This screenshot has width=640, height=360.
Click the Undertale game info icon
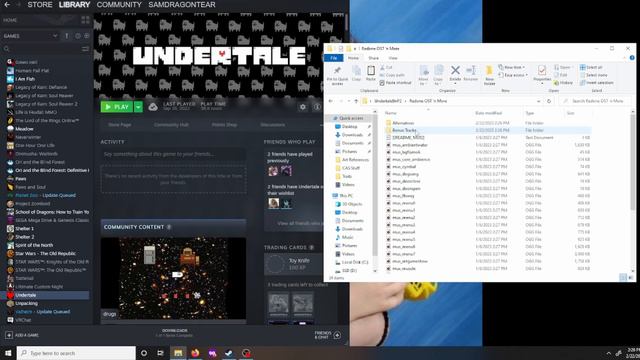317,107
